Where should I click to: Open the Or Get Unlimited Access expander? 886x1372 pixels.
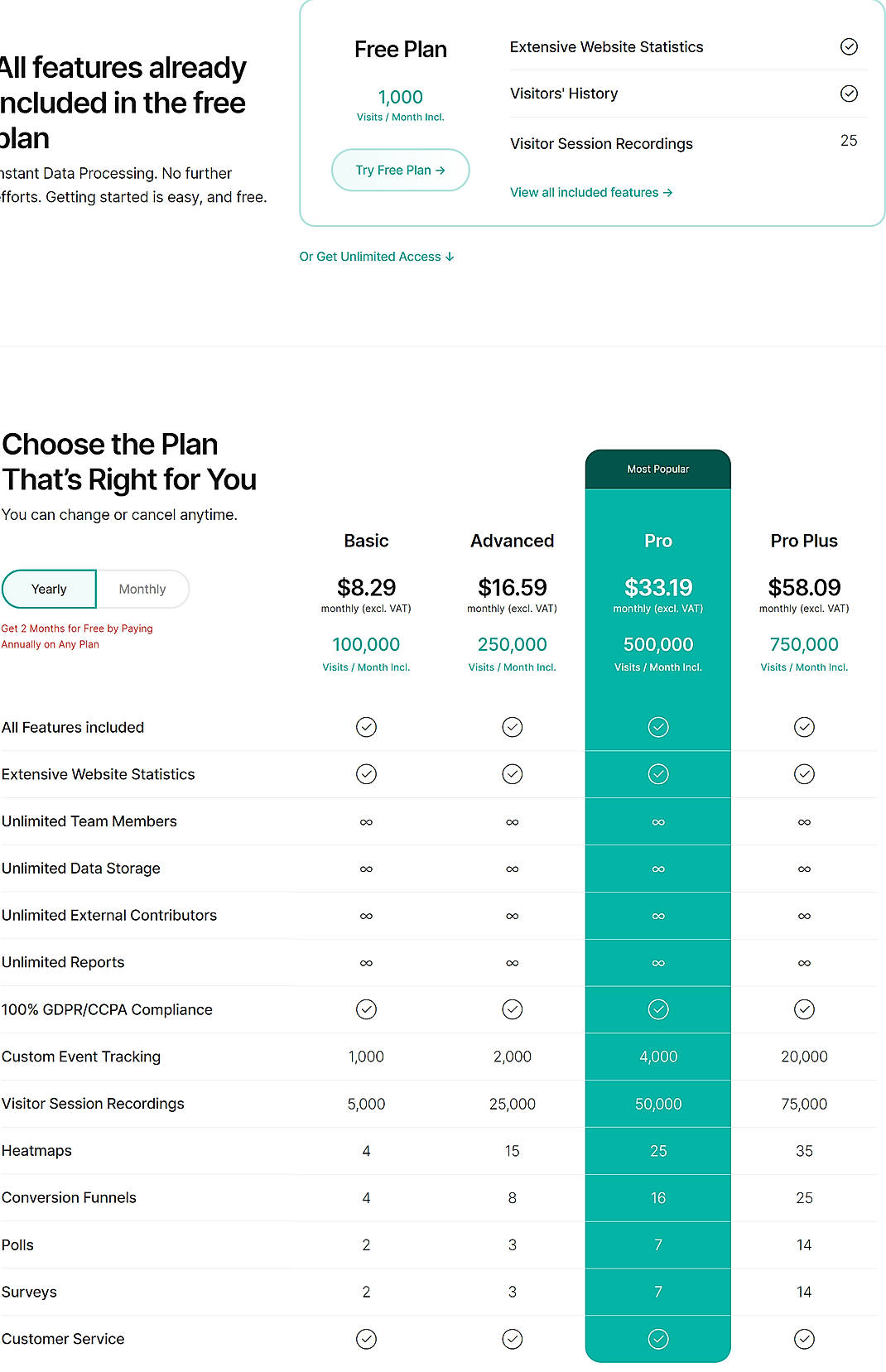(377, 257)
